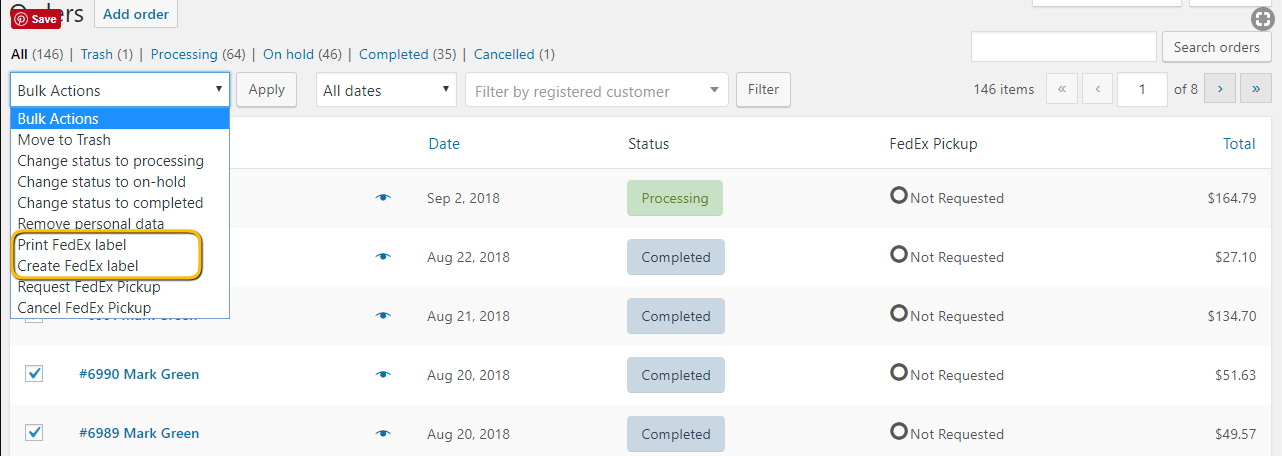
Task: Go to the next orders page
Action: [x=1219, y=89]
